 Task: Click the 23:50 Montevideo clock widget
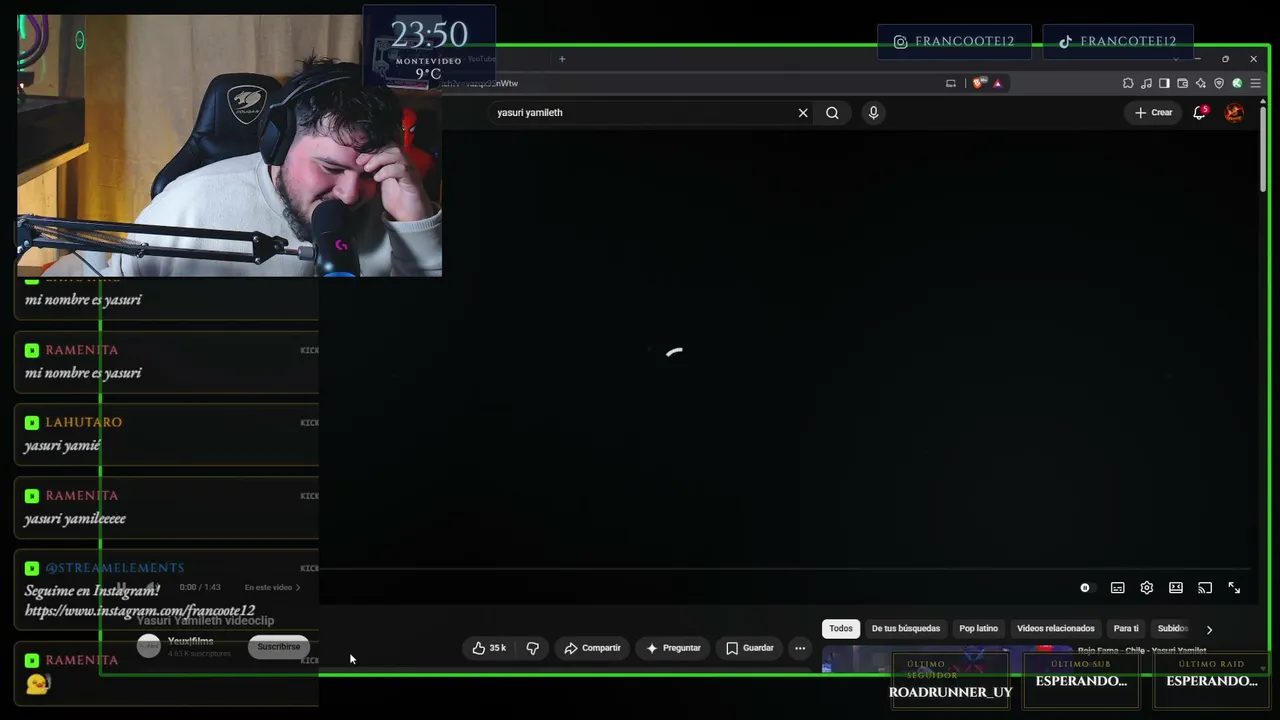[x=429, y=45]
